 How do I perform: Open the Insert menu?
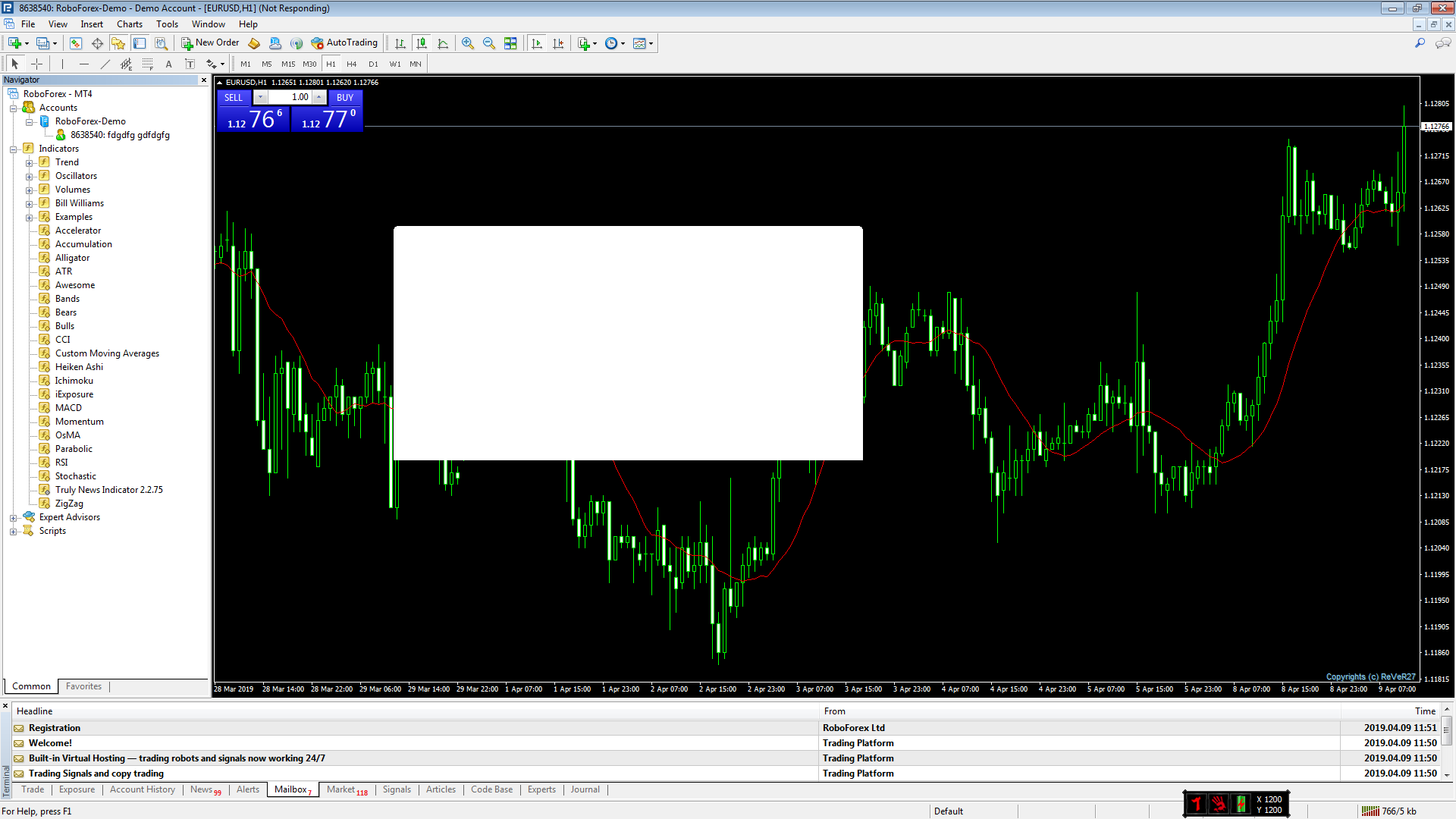pos(92,24)
